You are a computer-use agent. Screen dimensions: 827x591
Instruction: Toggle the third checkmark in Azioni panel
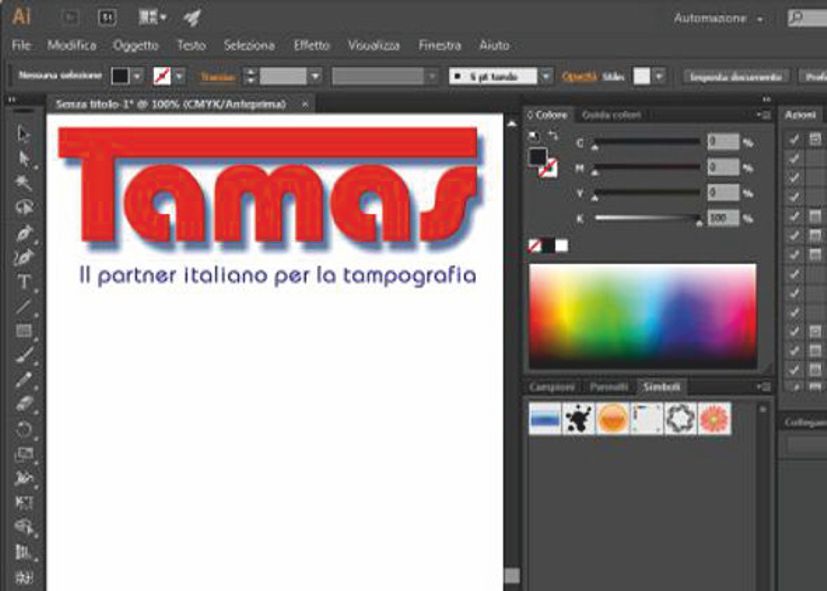(794, 178)
